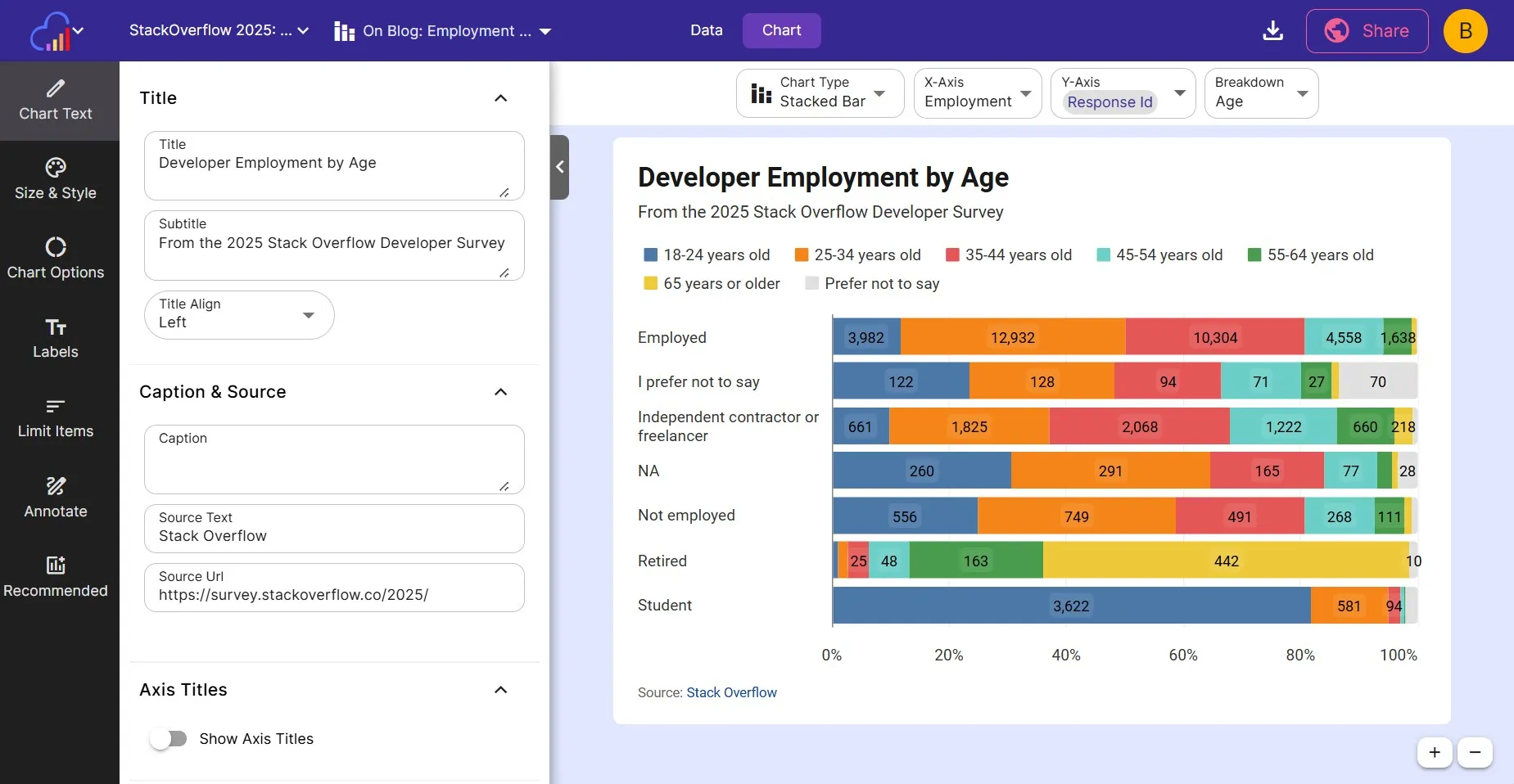Screen dimensions: 1514x784
Task: Open the Recommended charts panel
Action: [x=56, y=577]
